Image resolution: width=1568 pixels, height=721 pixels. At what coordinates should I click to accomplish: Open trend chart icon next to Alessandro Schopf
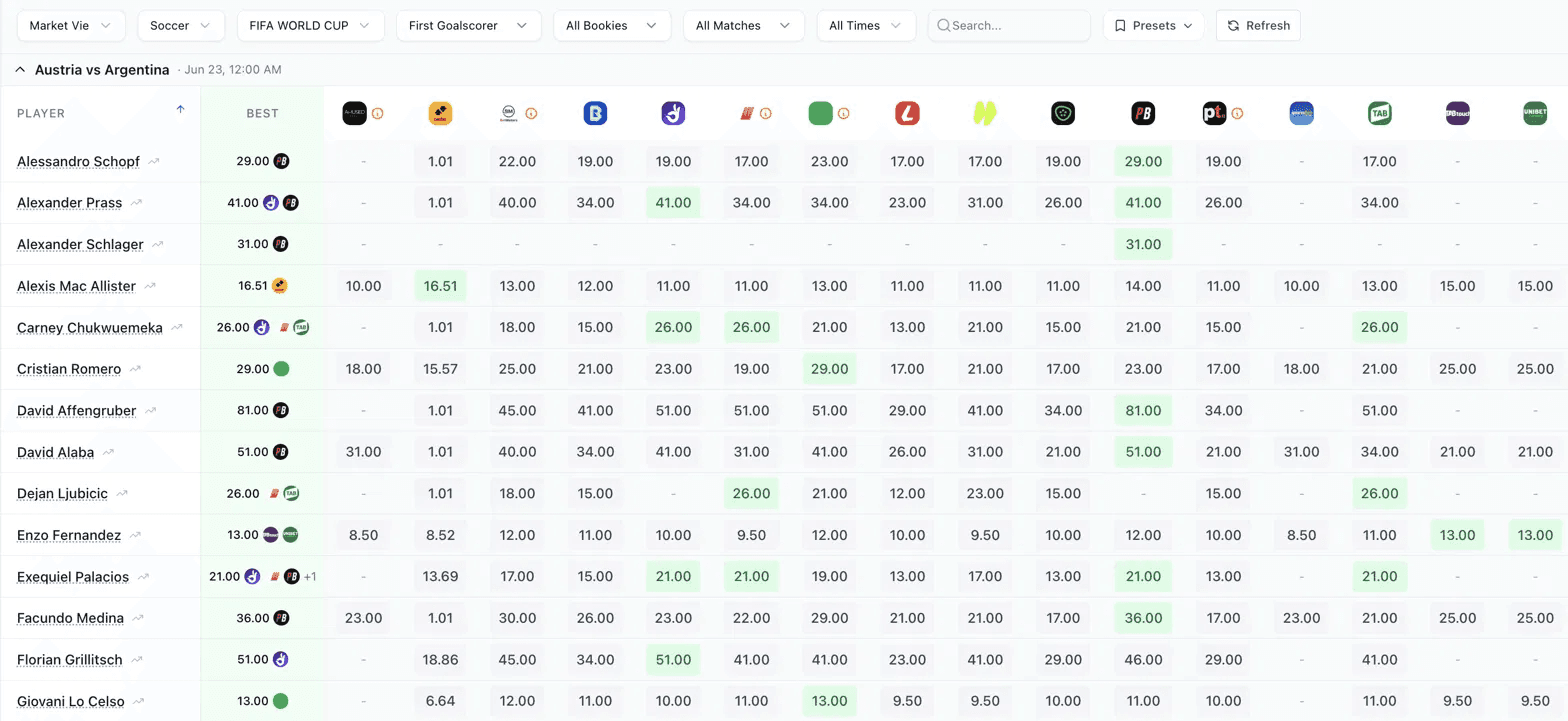(x=154, y=161)
